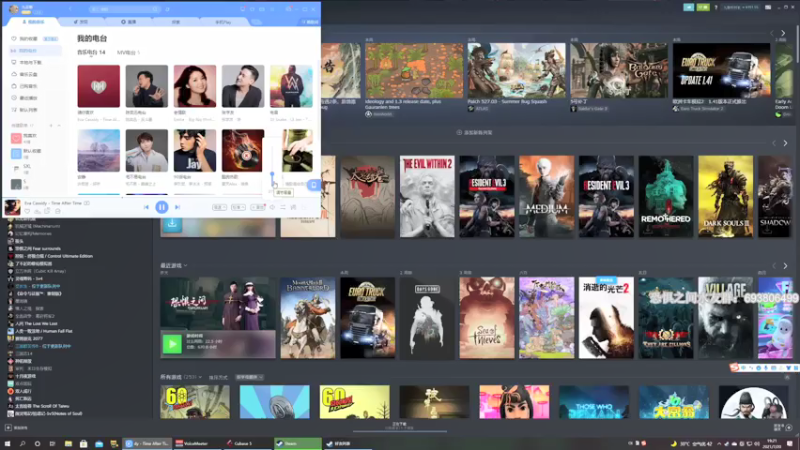The image size is (800, 450).
Task: Open the sort order dropdown beside 排序方式
Action: [x=249, y=377]
